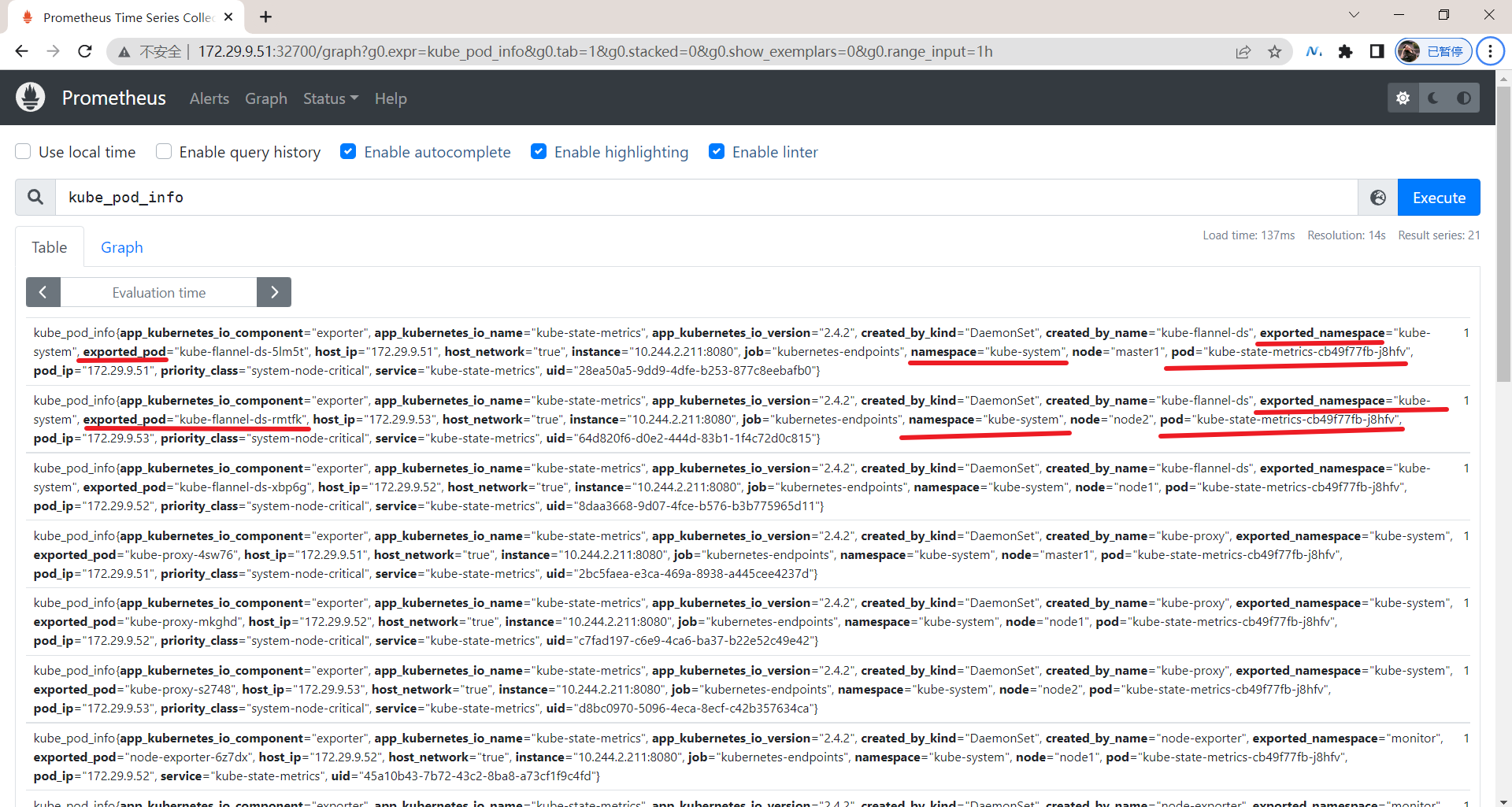Click exported_pod kube-flannel-ds-xbp6g label

(199, 487)
